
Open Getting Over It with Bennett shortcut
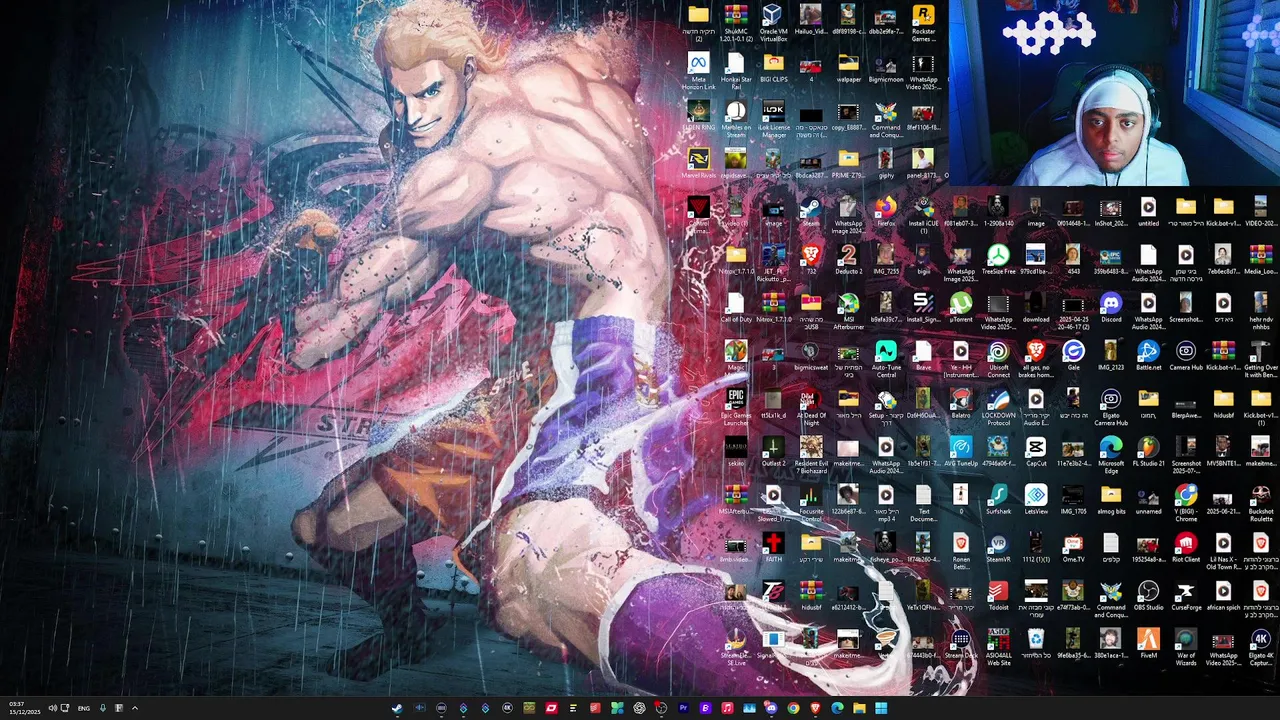click(x=1261, y=358)
